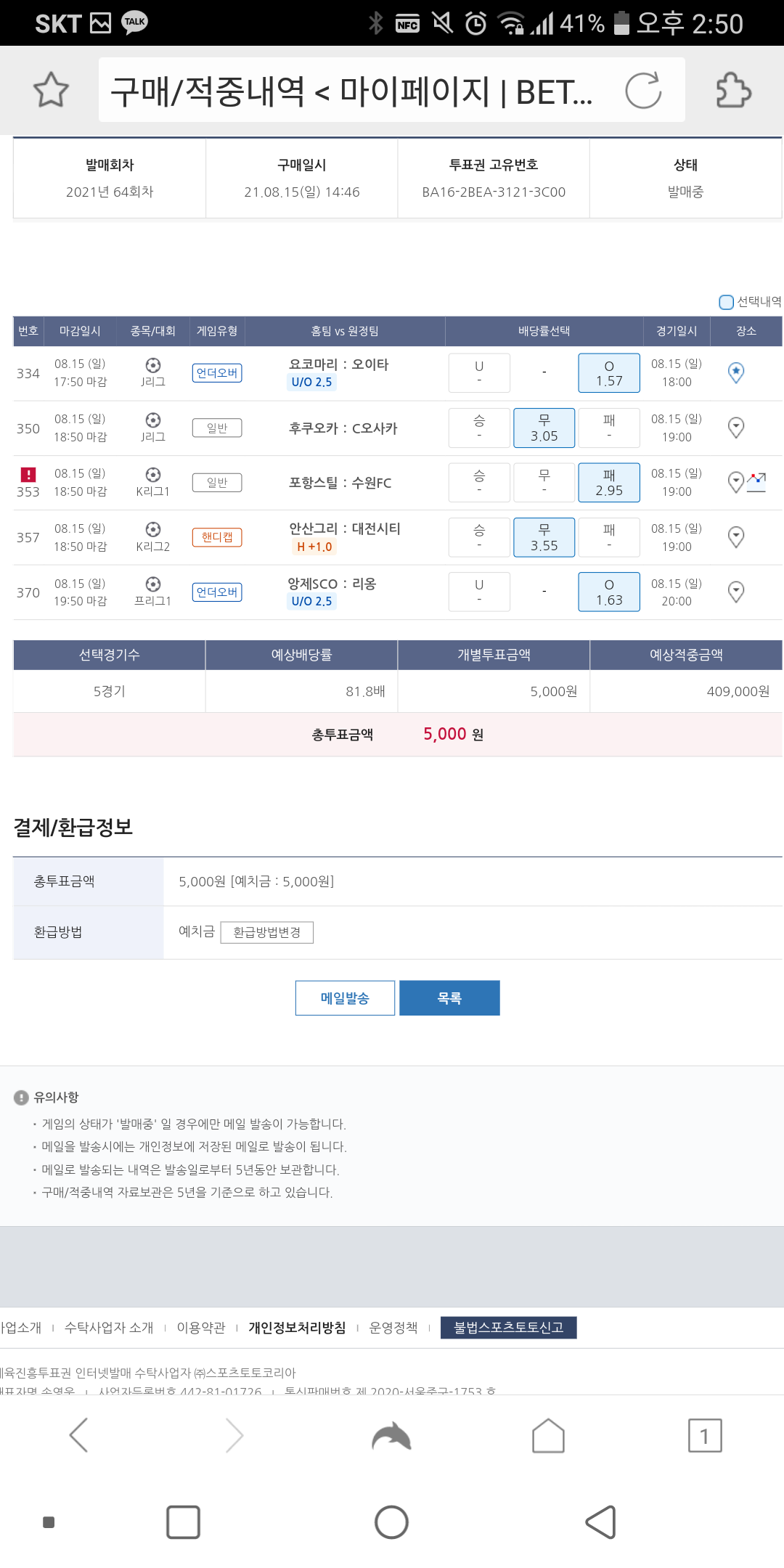784x1568 pixels.
Task: Open the browser home icon
Action: point(548,1435)
